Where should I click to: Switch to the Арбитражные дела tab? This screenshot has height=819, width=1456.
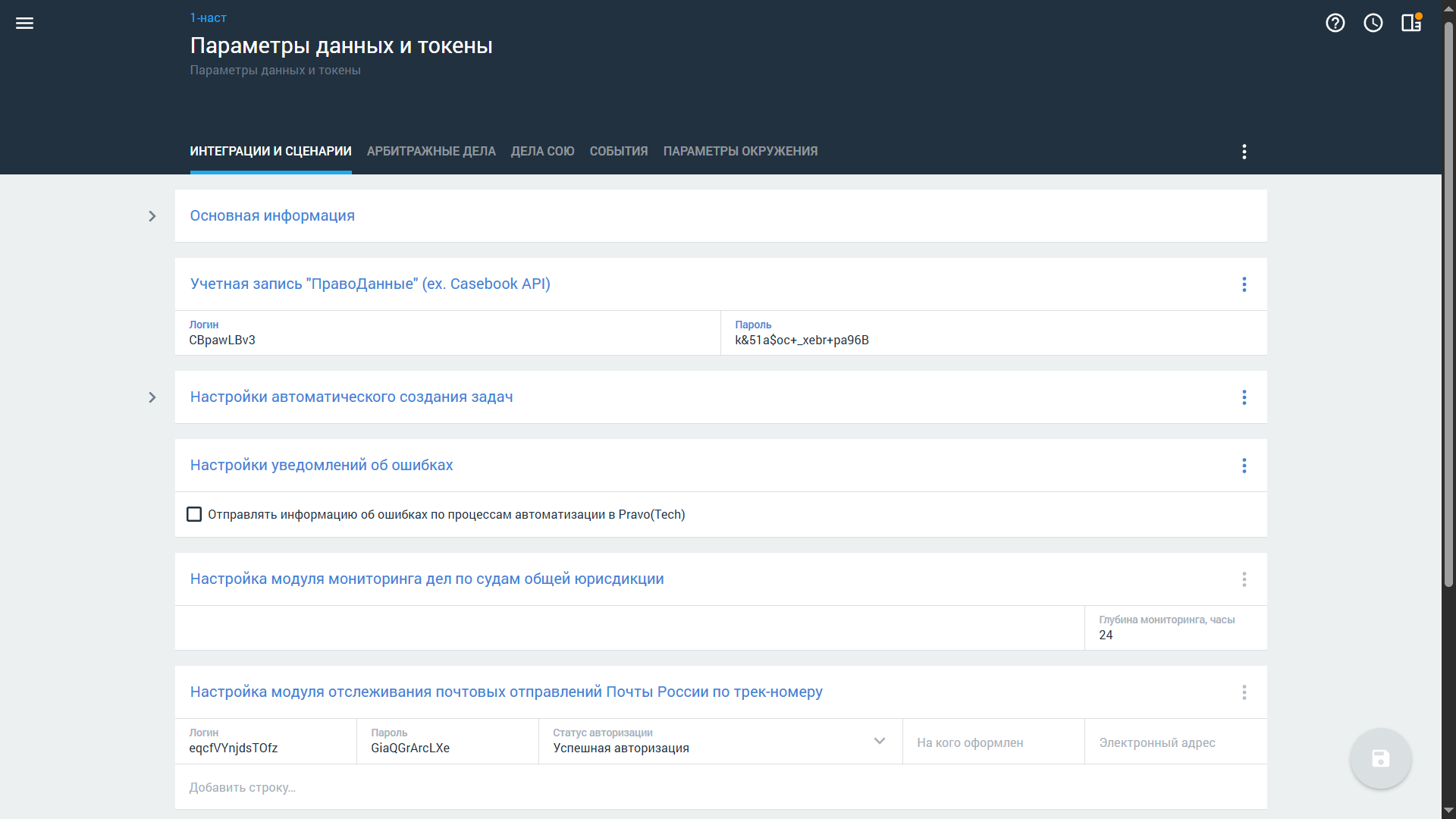pos(431,152)
